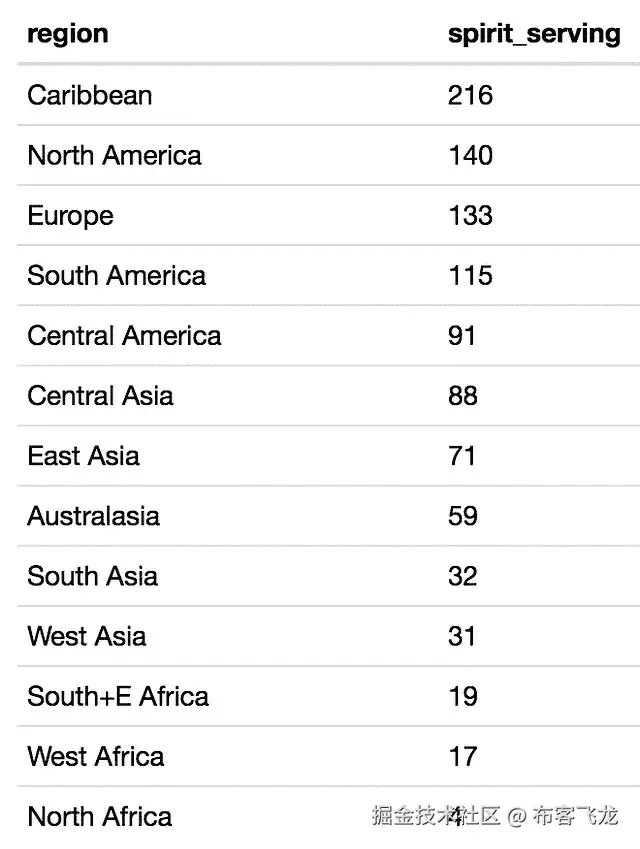Click the Central America cell
640x849 pixels.
pos(124,336)
